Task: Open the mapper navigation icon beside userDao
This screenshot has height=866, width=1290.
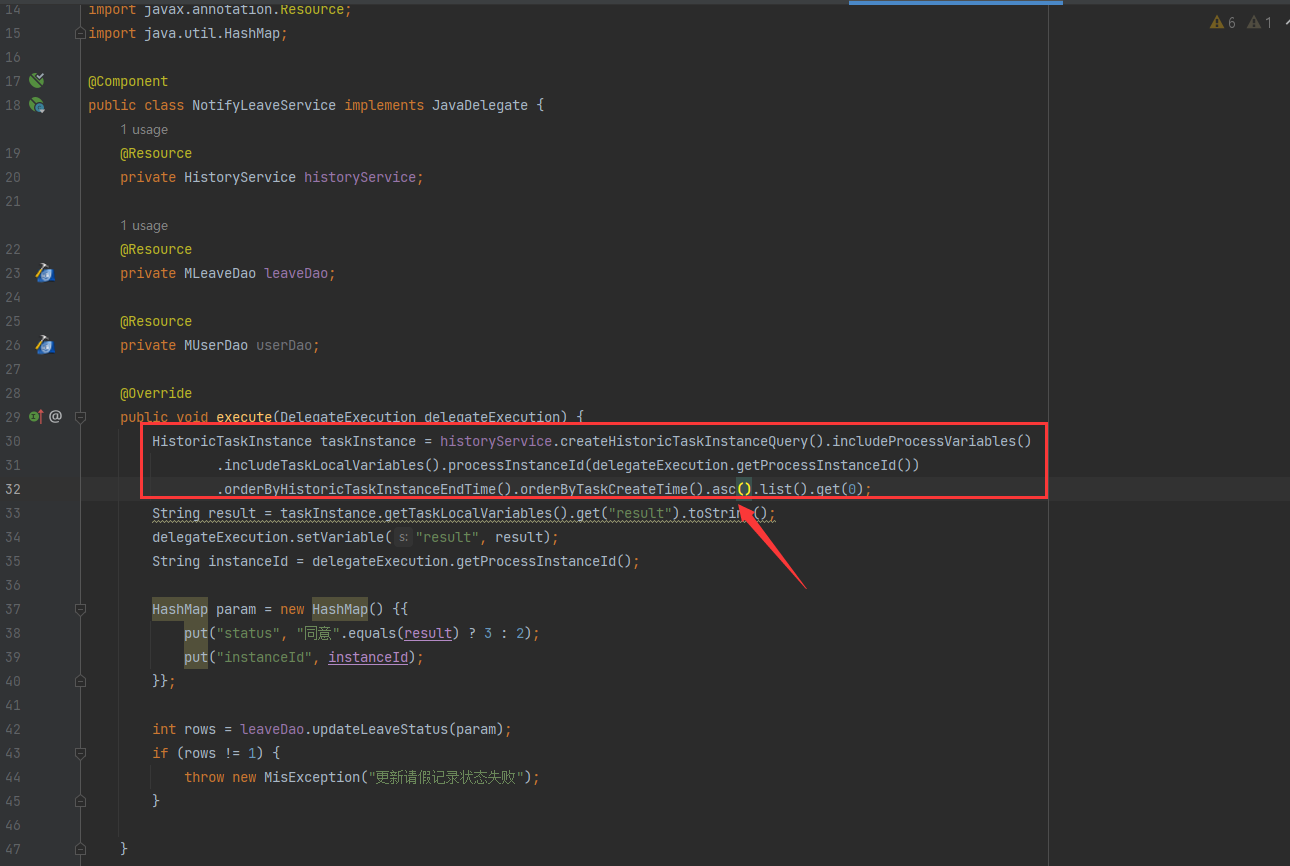Action: click(x=44, y=345)
